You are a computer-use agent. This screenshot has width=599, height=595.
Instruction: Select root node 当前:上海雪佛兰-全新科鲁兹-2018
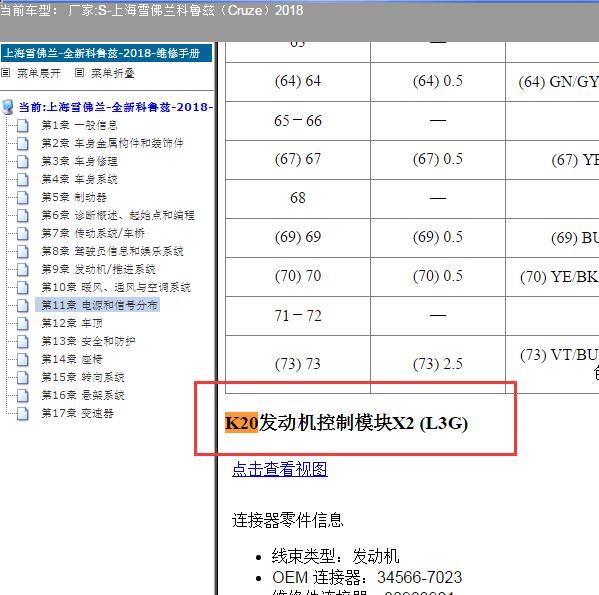pyautogui.click(x=116, y=107)
